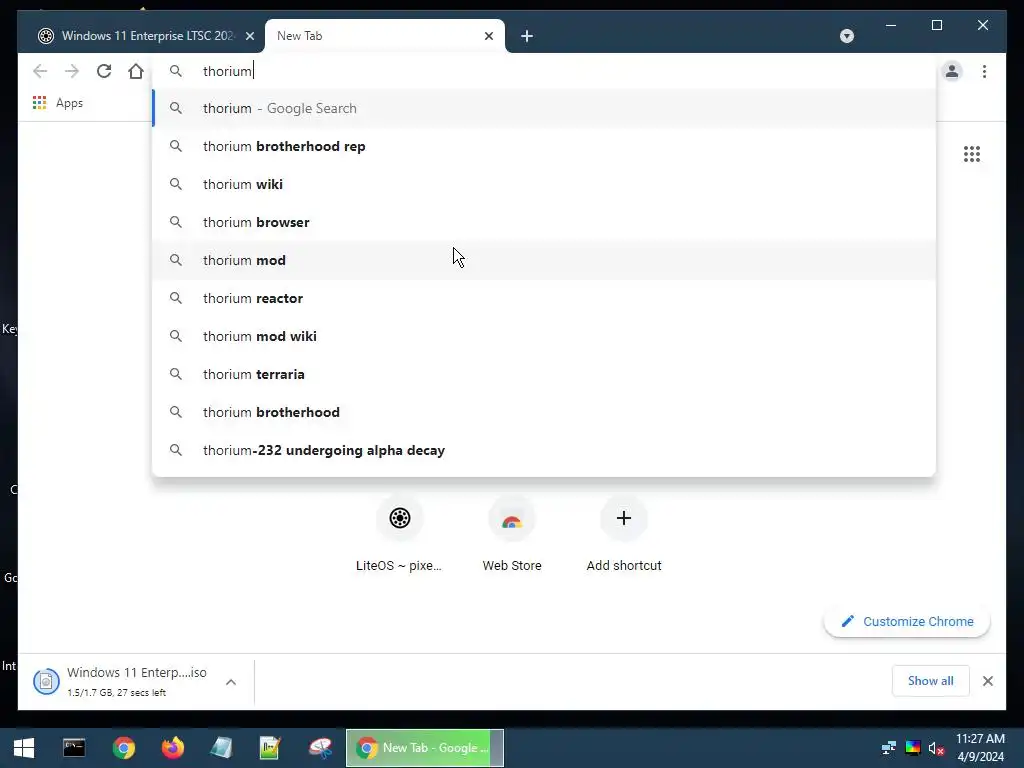Select 'thorium brotherhood rep' suggestion
The image size is (1024, 768).
(544, 146)
